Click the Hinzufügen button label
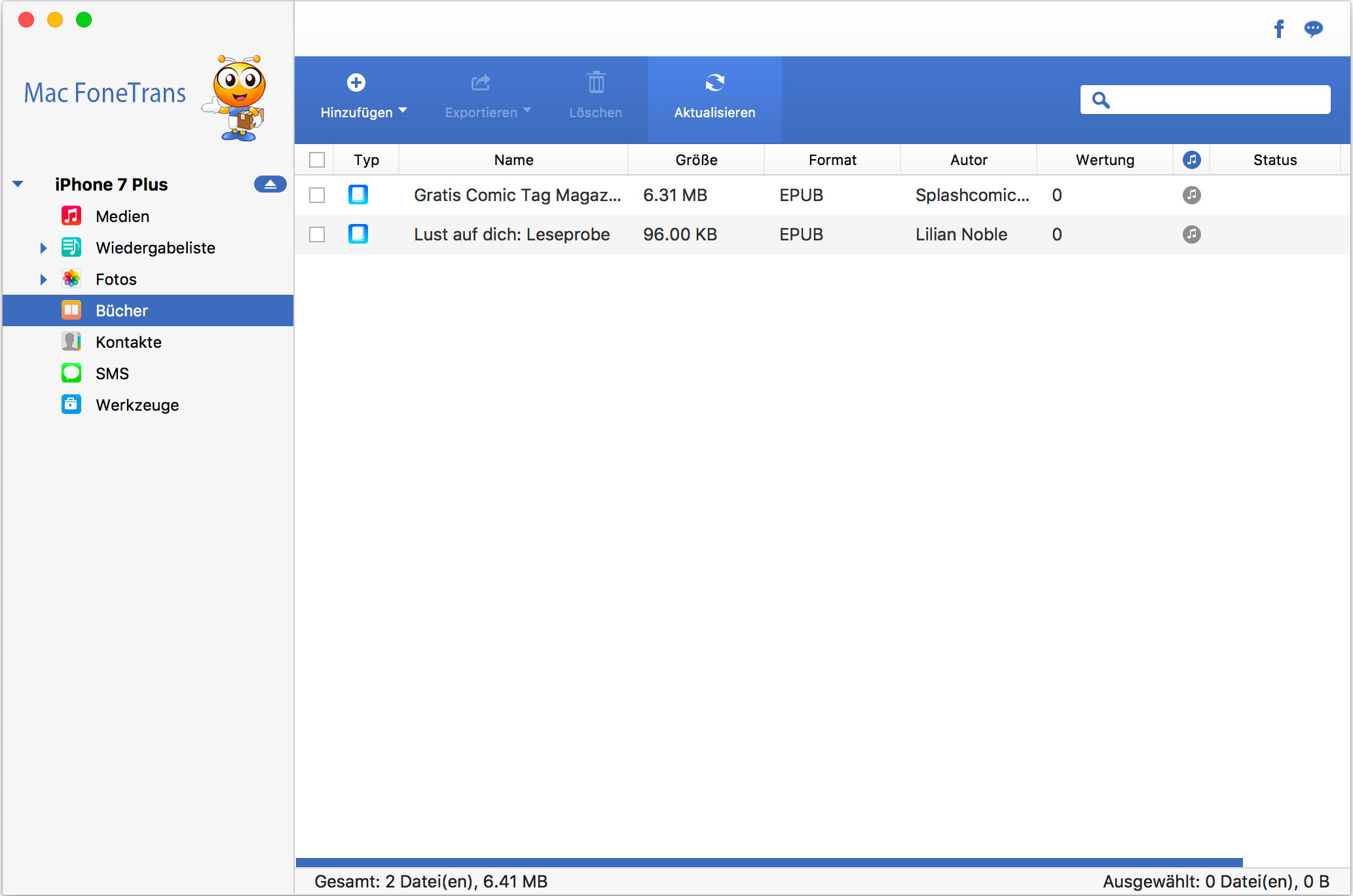Screen dimensions: 1353x896 (356, 113)
